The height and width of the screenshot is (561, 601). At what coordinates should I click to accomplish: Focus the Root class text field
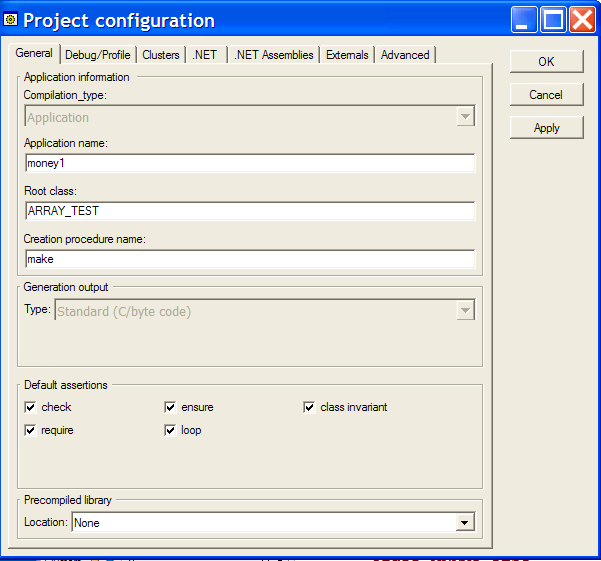[249, 211]
